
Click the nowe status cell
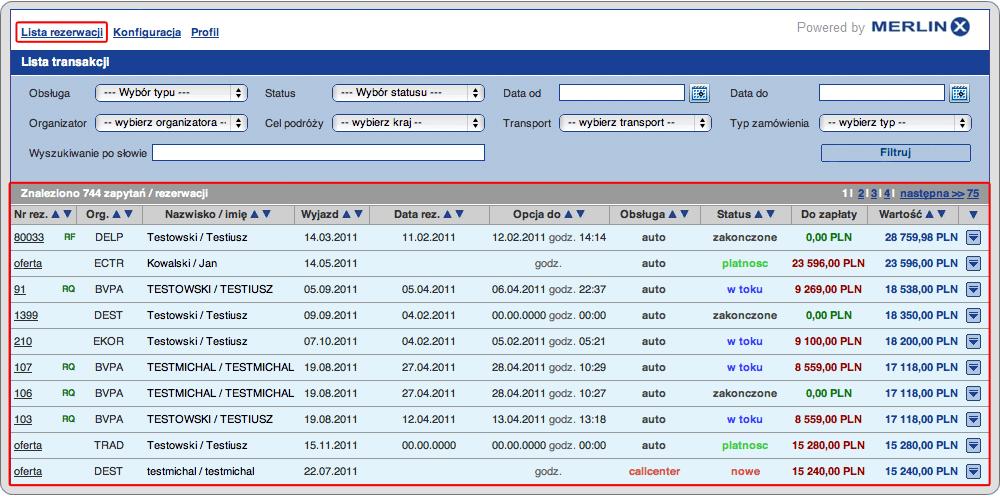tap(745, 471)
